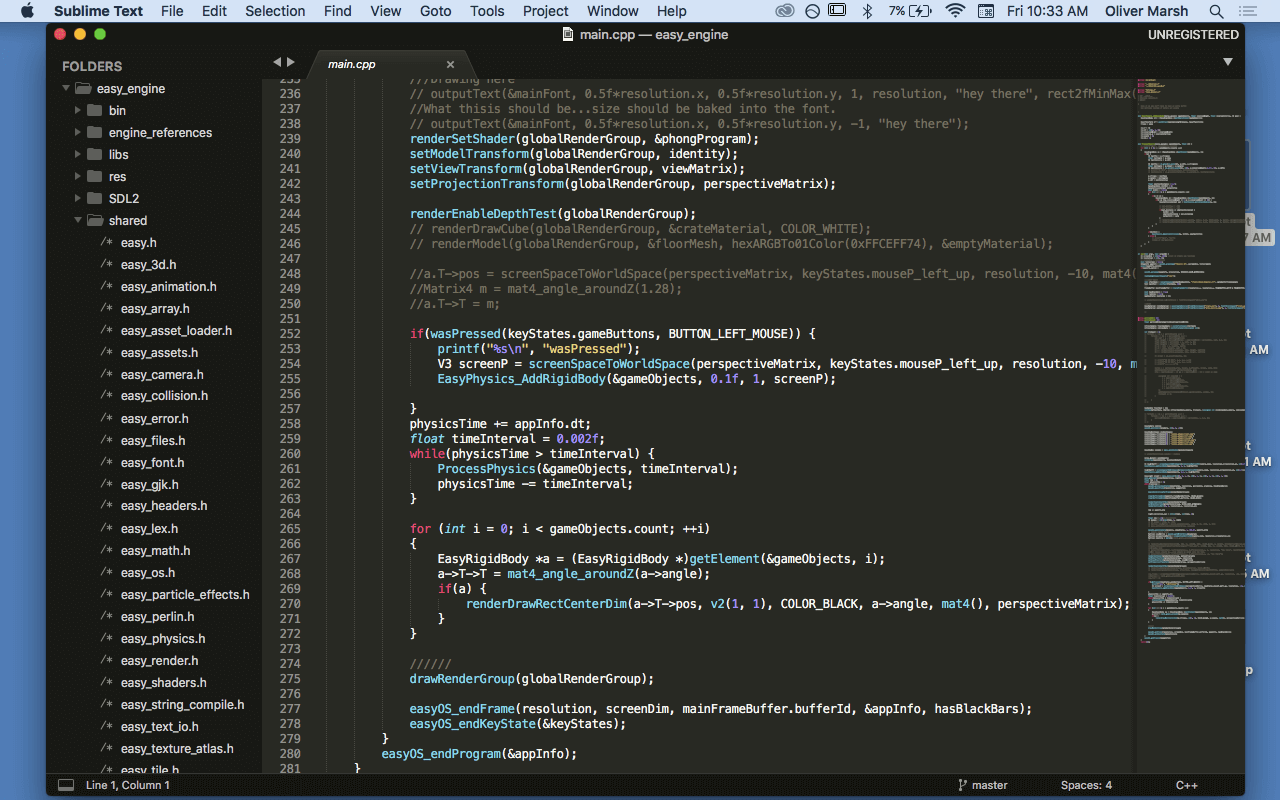Open Spotlight search magnifier icon
Screen dimensions: 1280x800
point(1216,11)
